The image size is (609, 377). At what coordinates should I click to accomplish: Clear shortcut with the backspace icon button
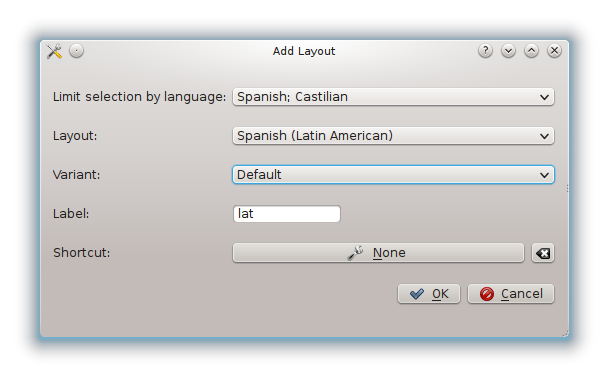pyautogui.click(x=543, y=253)
